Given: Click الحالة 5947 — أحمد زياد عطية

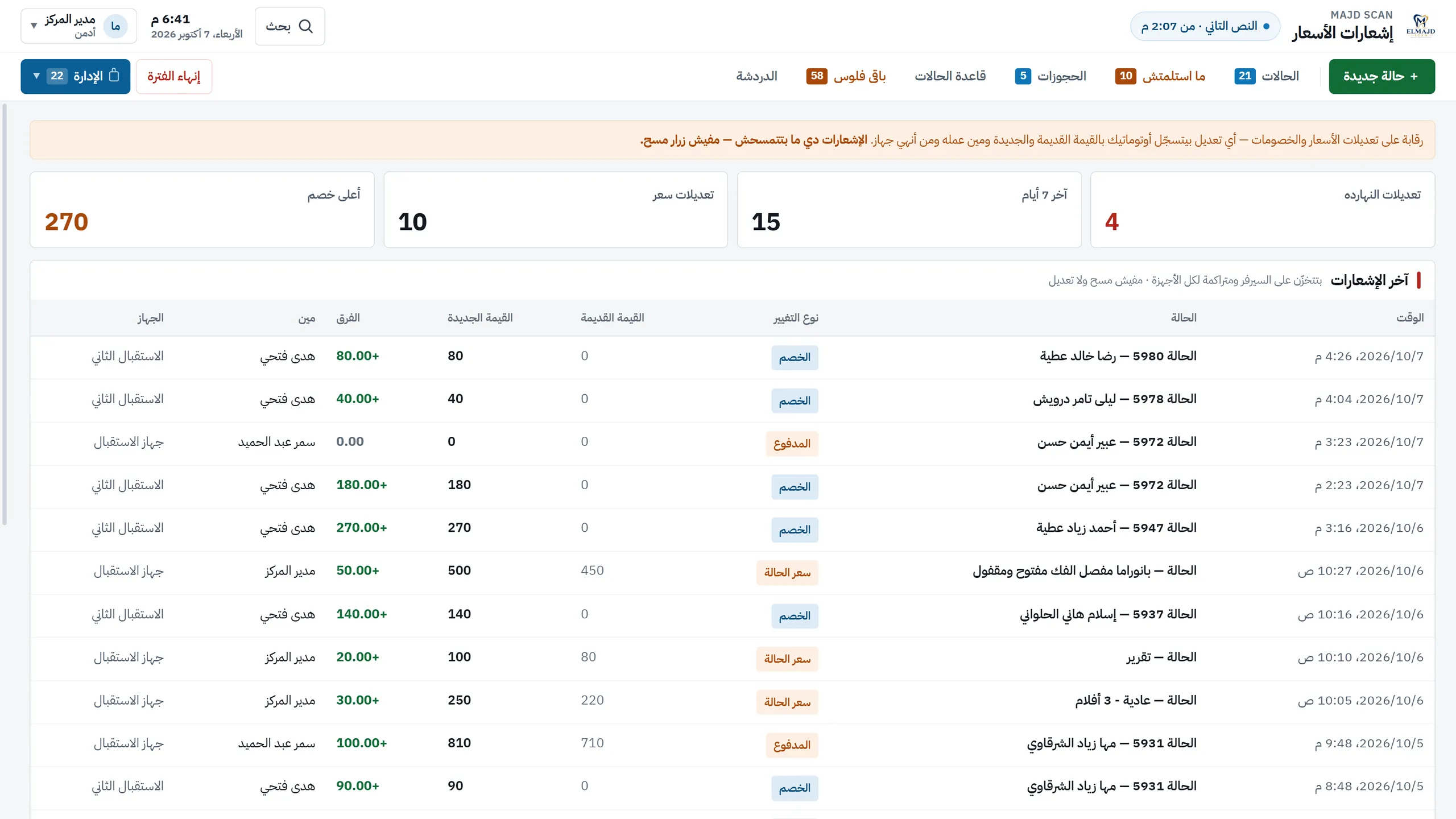Looking at the screenshot, I should (1116, 528).
